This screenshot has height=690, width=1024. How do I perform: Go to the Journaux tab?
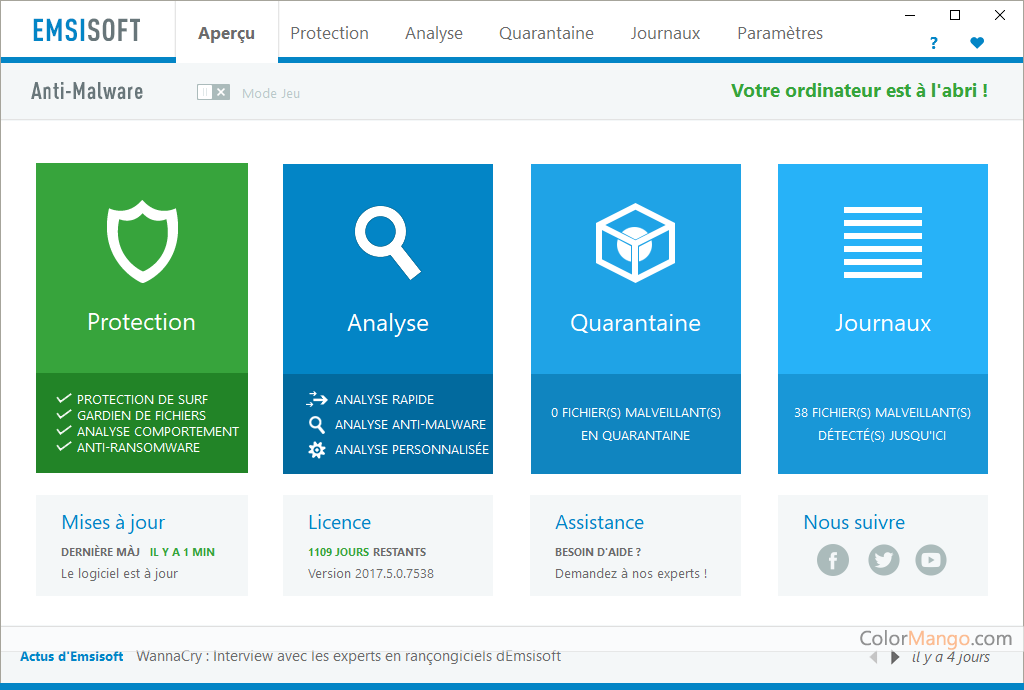pyautogui.click(x=665, y=33)
